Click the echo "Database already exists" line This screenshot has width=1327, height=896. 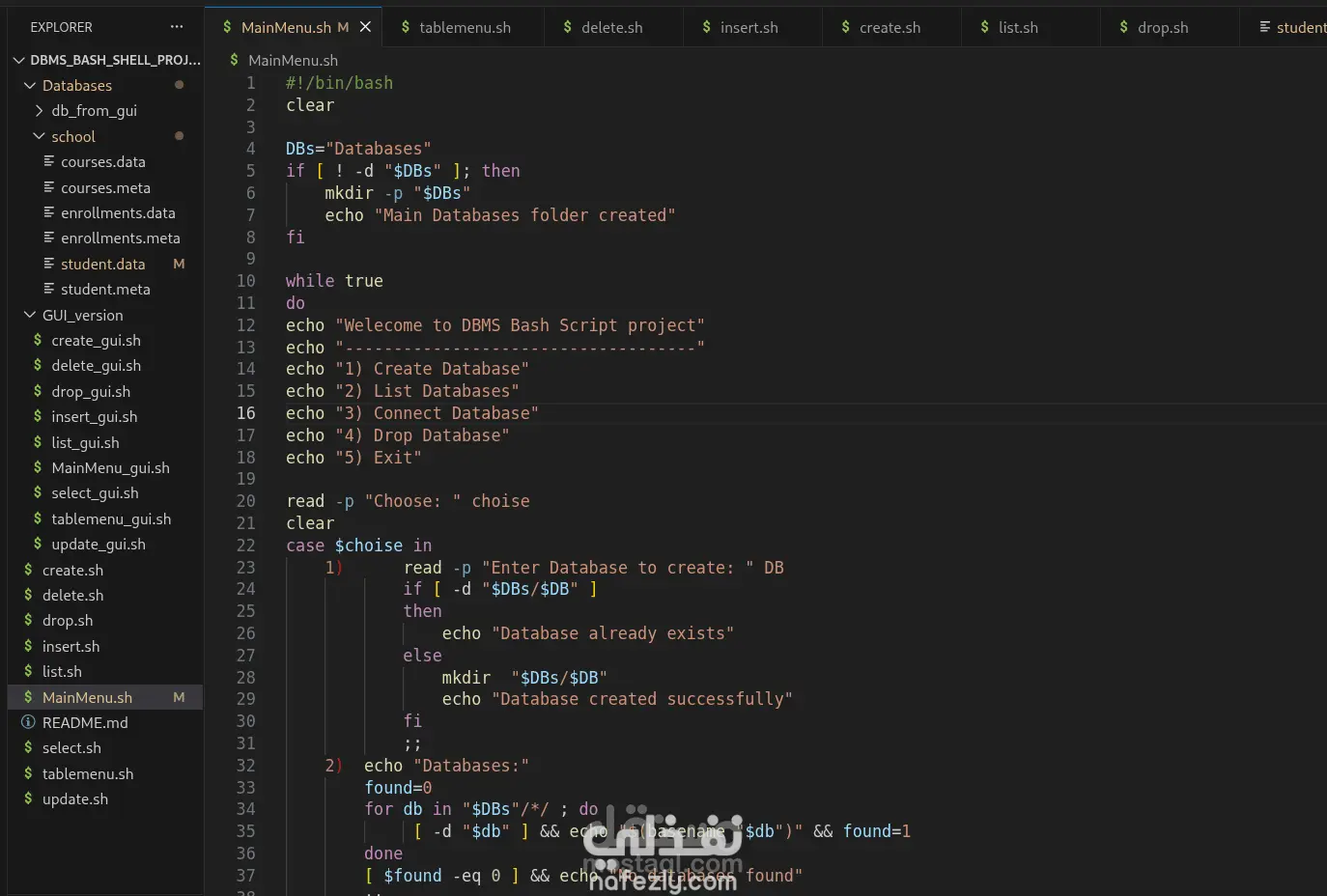click(588, 633)
